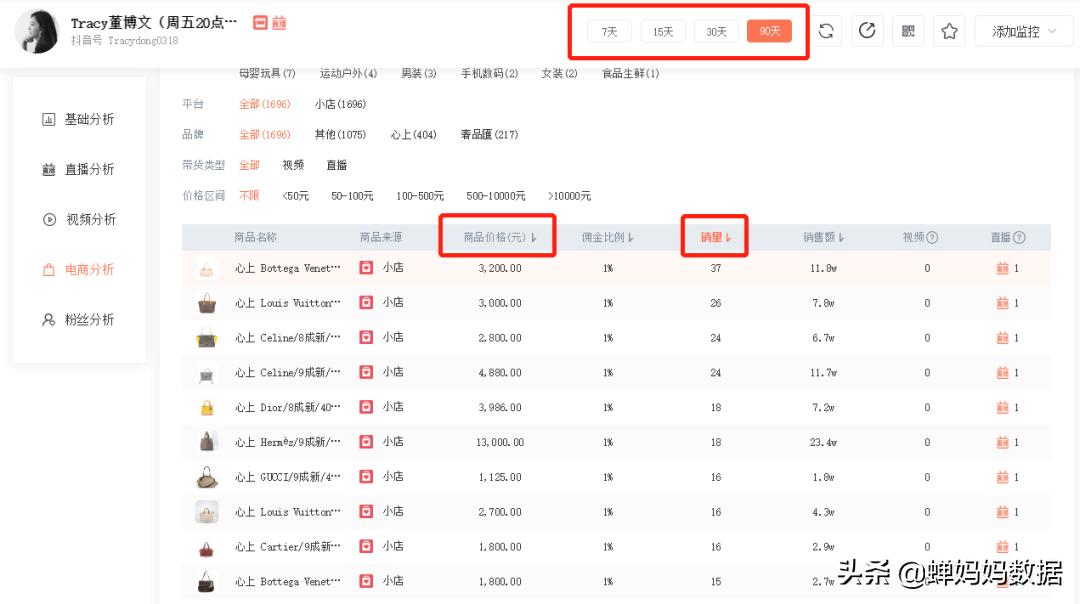Select brand filter 奢品匯(217)
The width and height of the screenshot is (1080, 604).
point(489,134)
